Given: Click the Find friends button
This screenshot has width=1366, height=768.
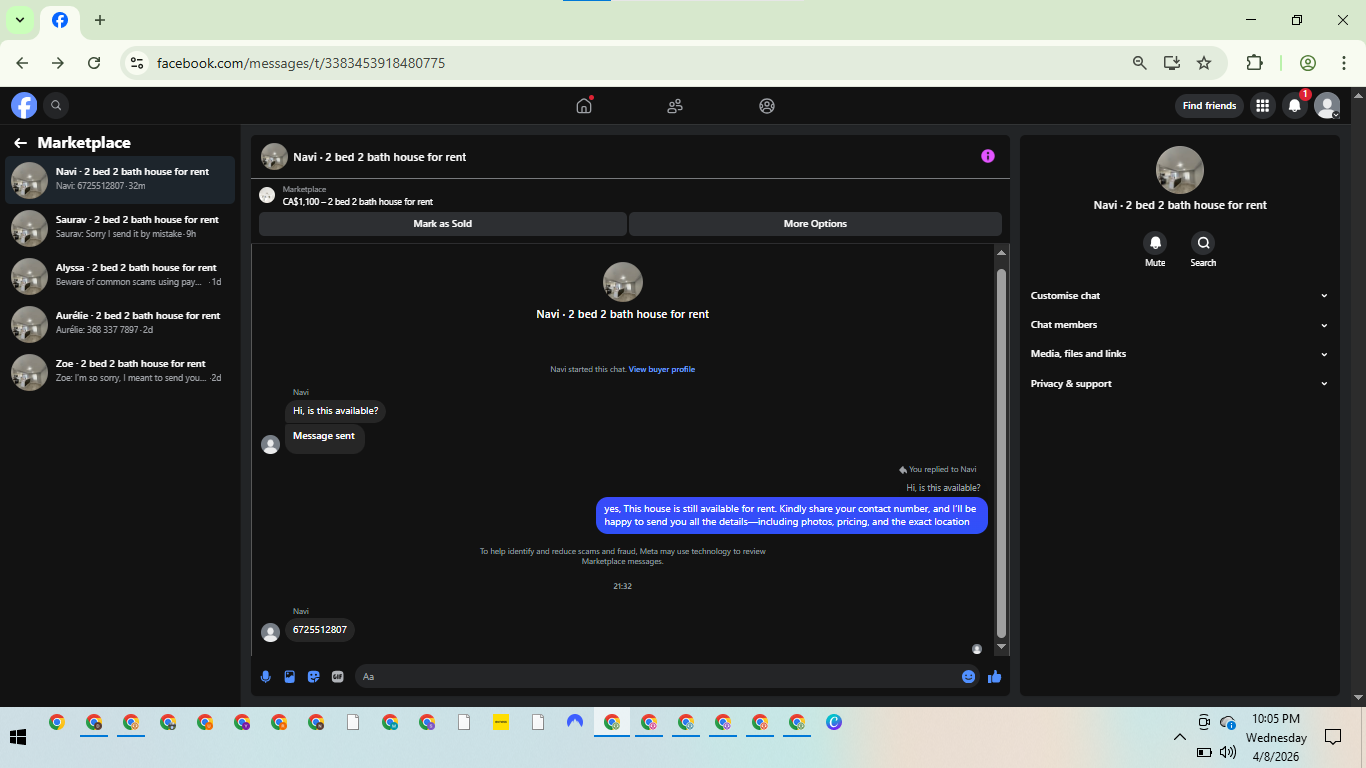Looking at the screenshot, I should tap(1209, 106).
